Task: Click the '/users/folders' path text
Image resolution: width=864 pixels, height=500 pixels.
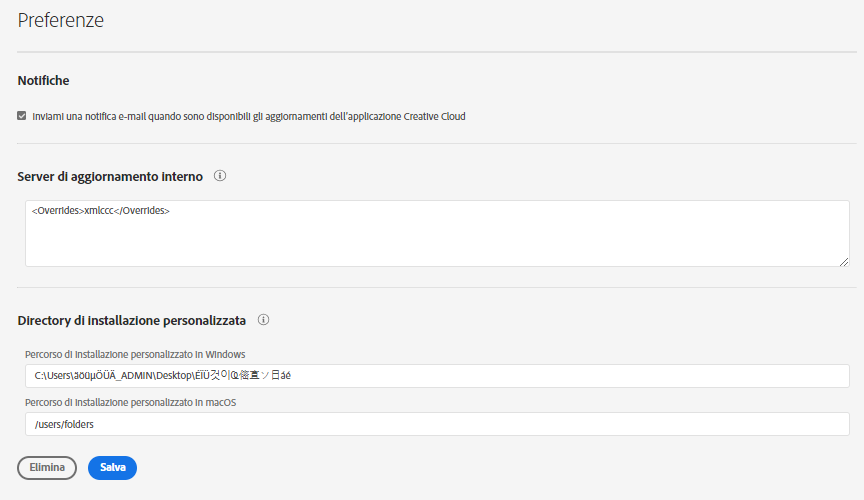Action: 64,424
